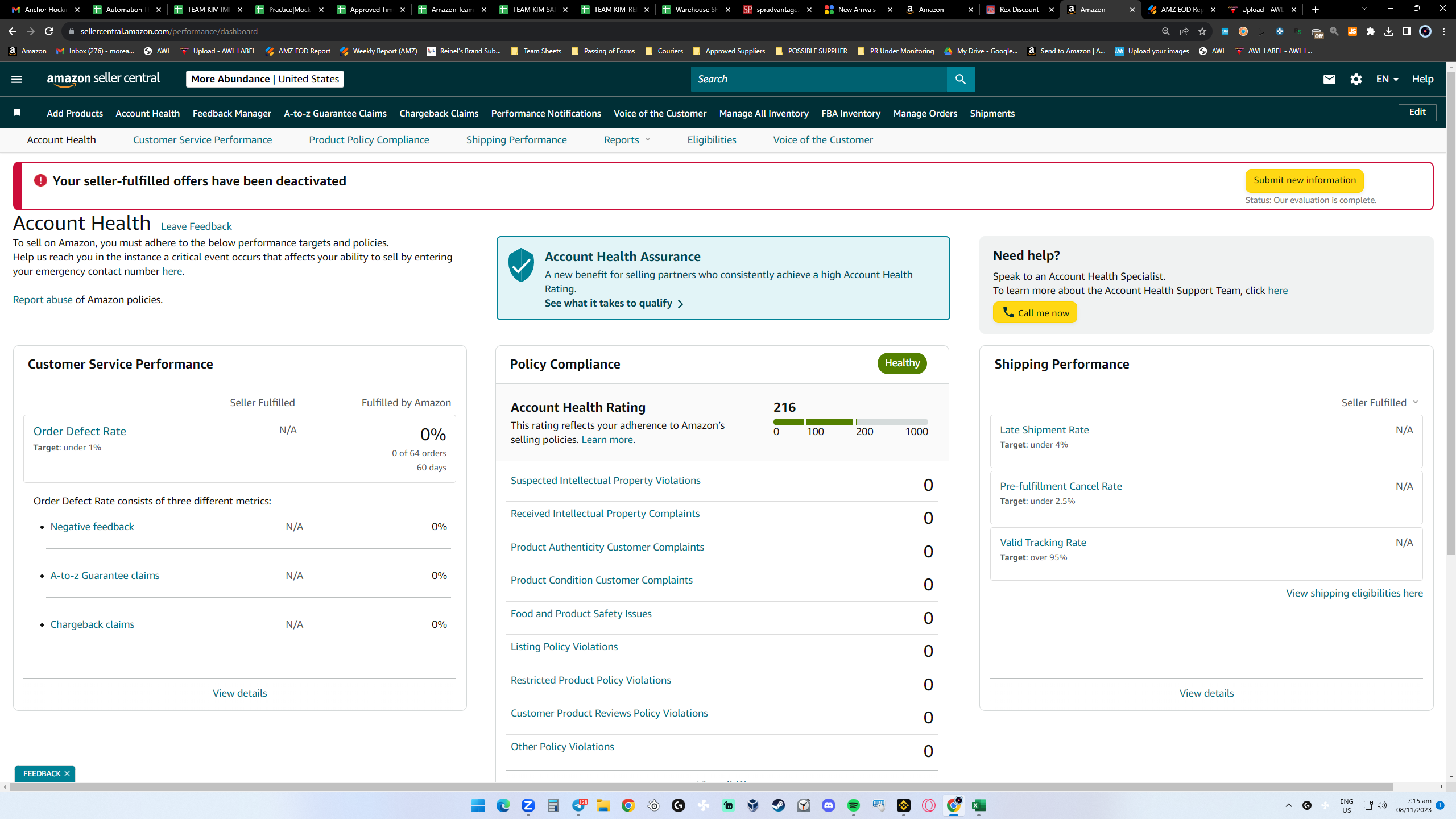This screenshot has height=819, width=1456.
Task: Open Discord from the taskbar
Action: click(x=829, y=805)
